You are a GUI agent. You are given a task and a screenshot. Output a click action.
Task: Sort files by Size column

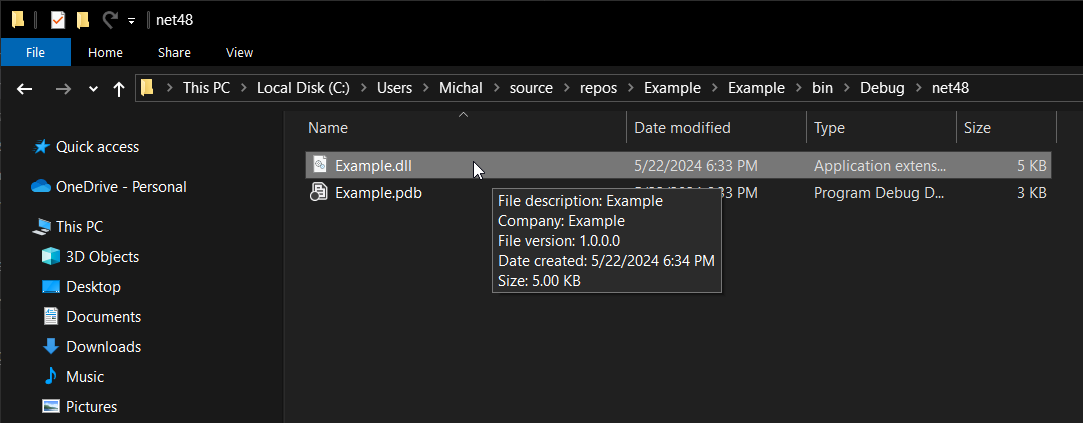[x=976, y=128]
